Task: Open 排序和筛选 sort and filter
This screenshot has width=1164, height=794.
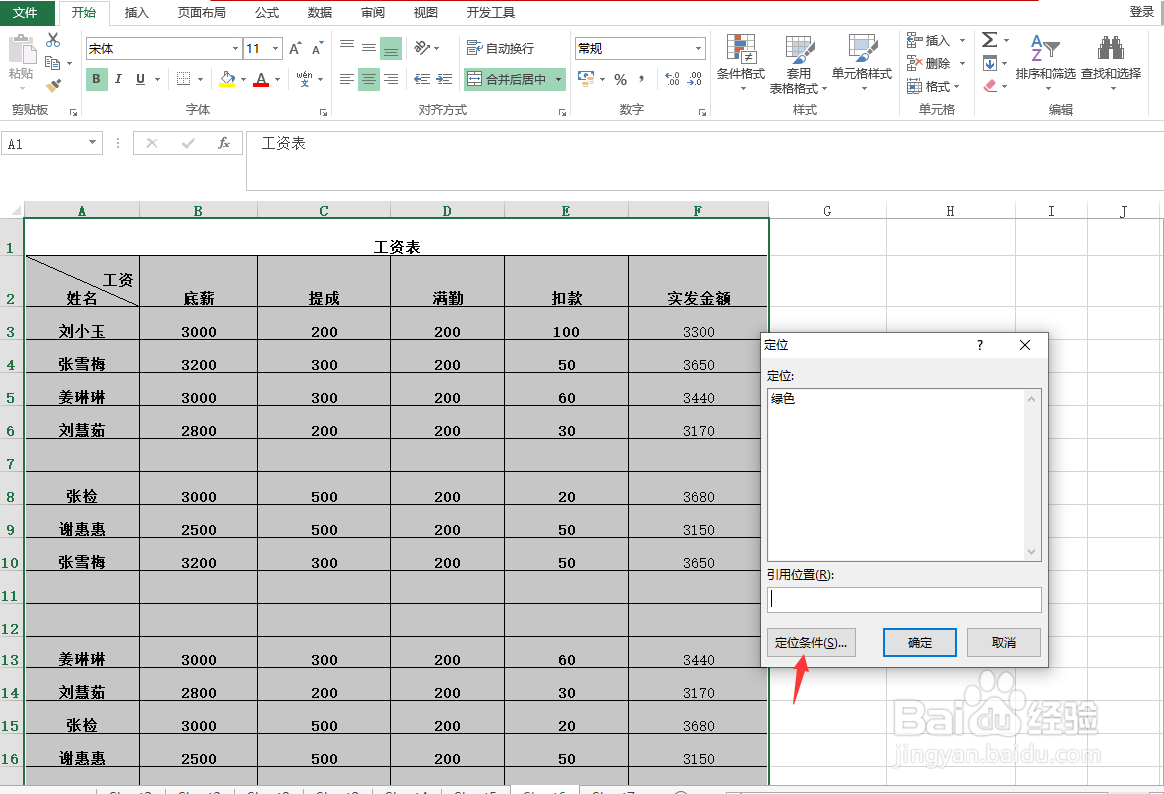Action: [x=1045, y=63]
